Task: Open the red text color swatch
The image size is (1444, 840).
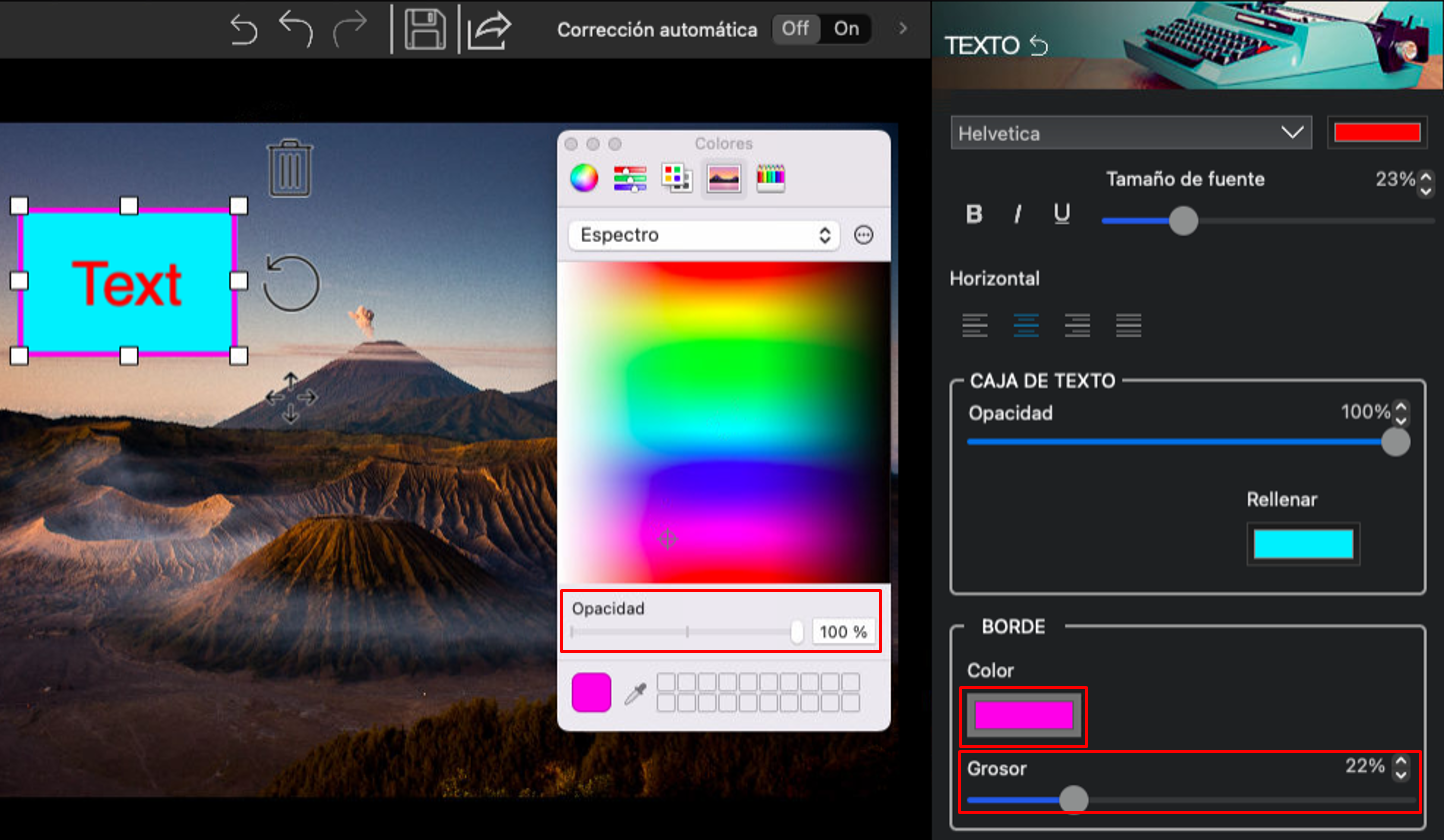Action: 1377,133
